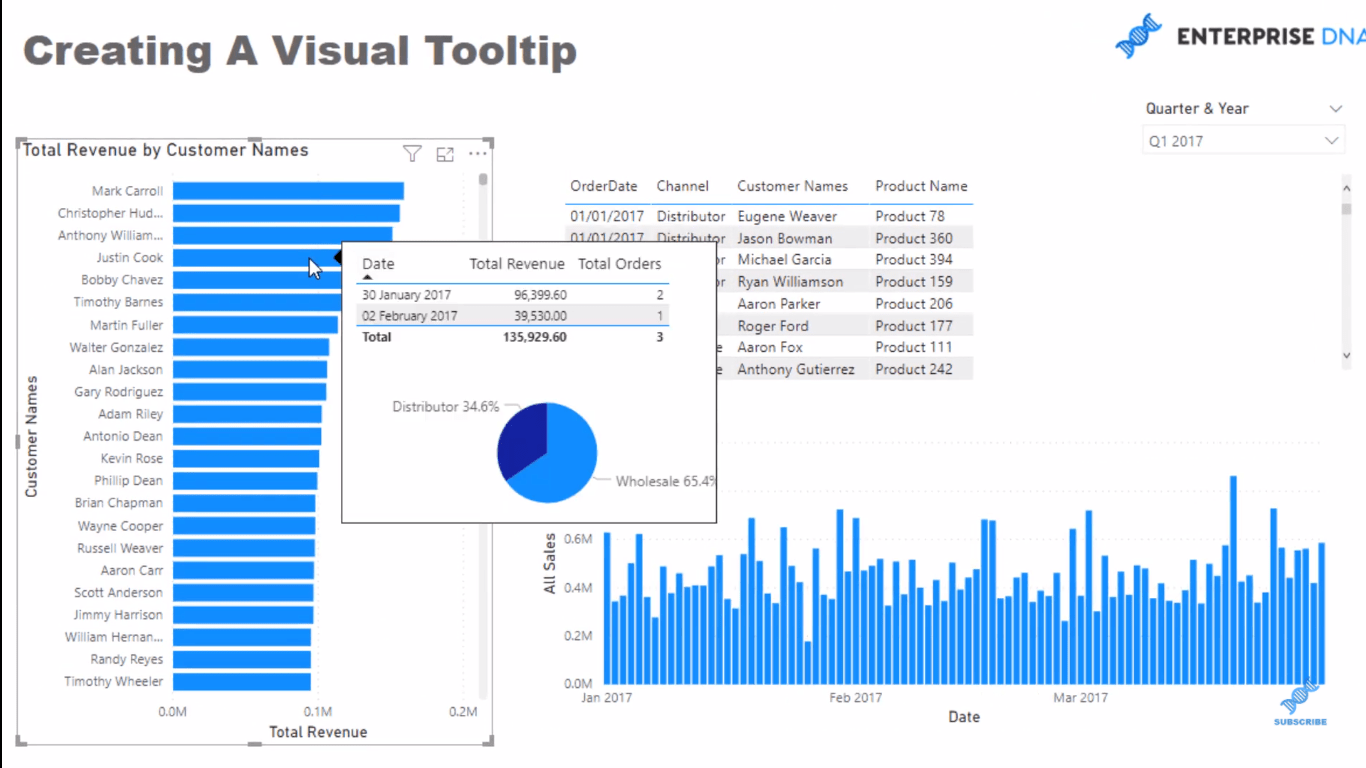Click the Product 394 cell

(x=914, y=260)
